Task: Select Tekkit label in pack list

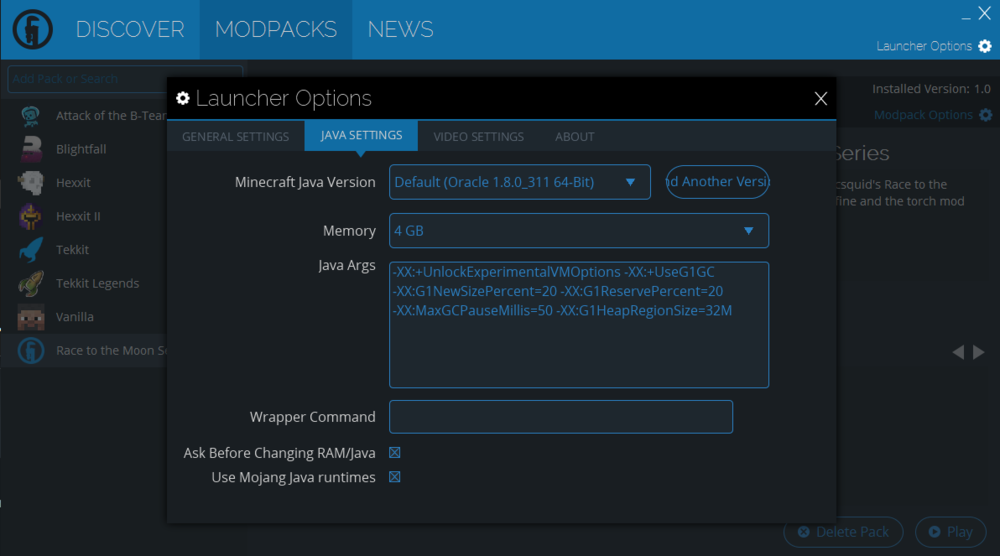Action: (72, 250)
